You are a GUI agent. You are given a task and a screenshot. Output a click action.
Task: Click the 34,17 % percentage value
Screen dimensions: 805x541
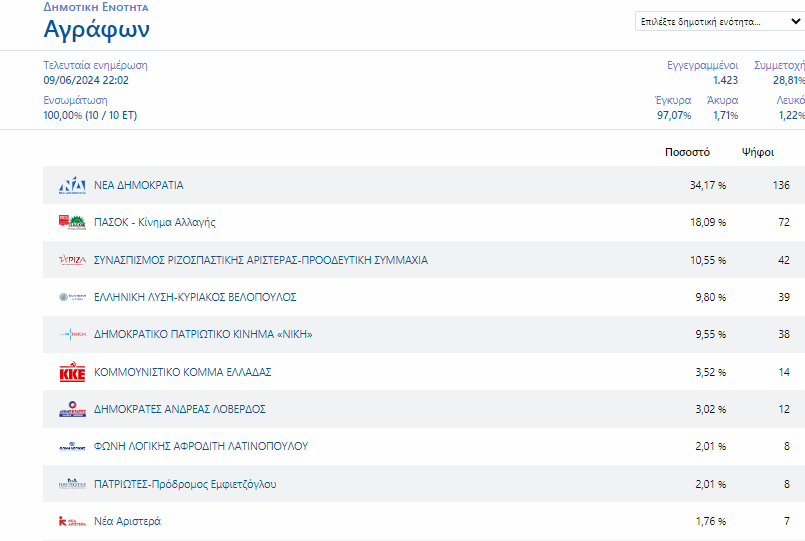coord(708,185)
